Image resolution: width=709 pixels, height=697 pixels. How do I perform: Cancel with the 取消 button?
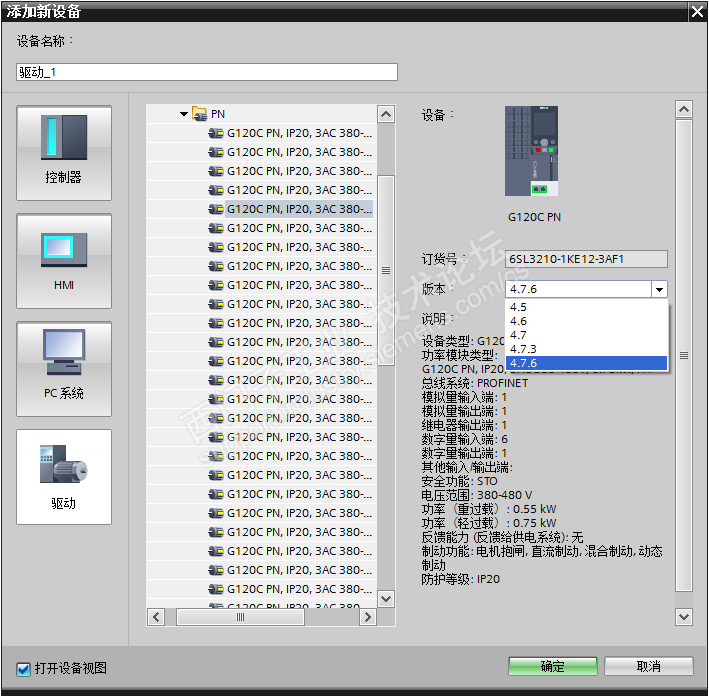tap(648, 666)
